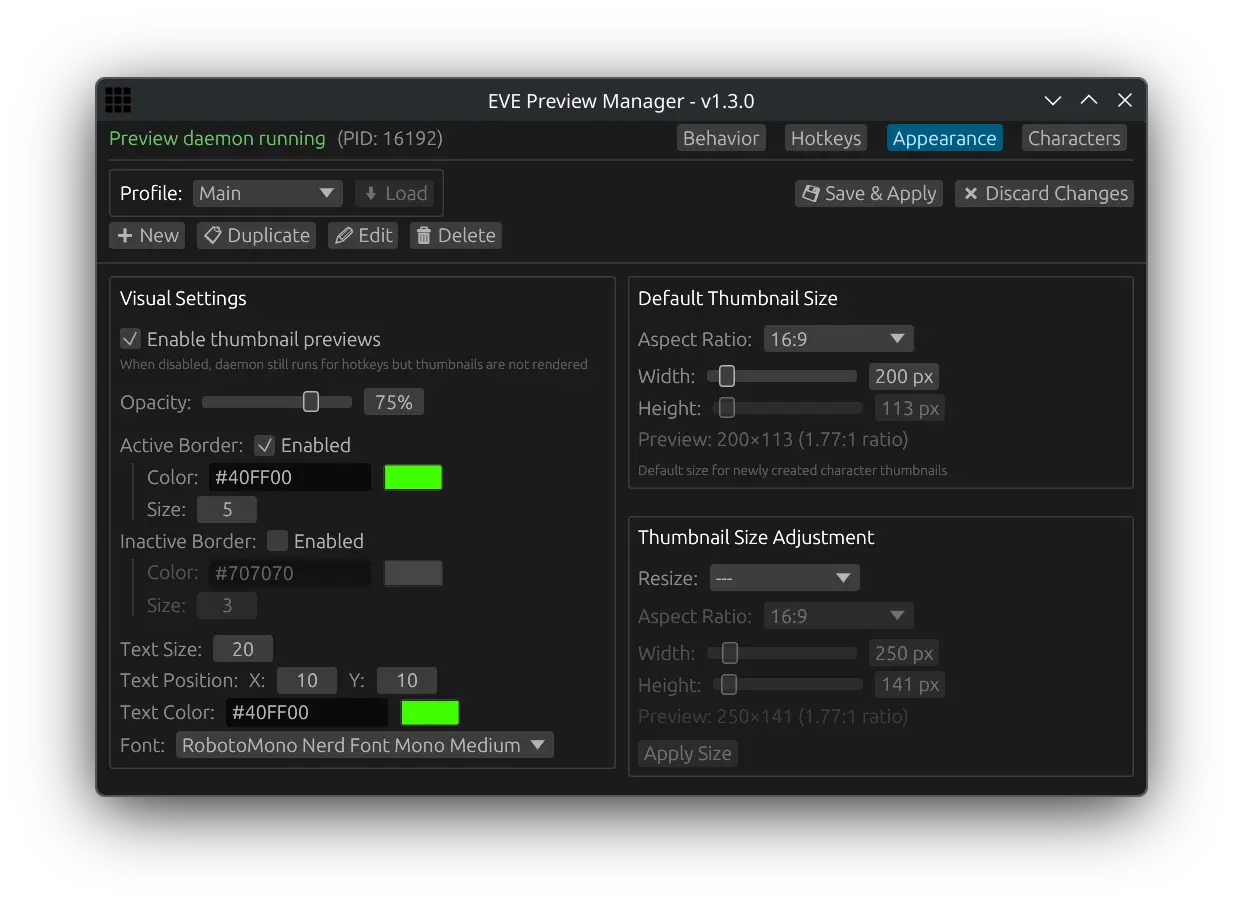1244x911 pixels.
Task: Click the grid icon in the title bar
Action: 118,99
